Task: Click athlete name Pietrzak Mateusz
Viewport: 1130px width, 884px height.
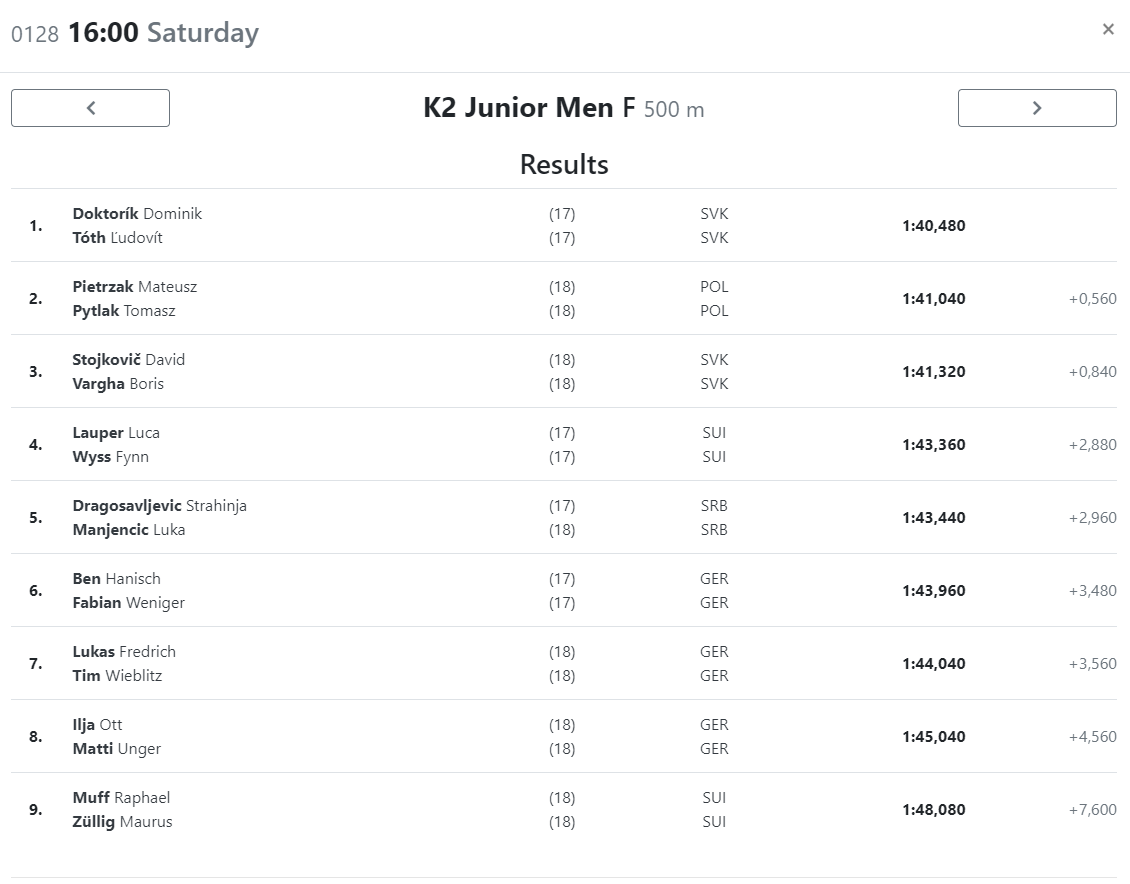Action: tap(135, 287)
